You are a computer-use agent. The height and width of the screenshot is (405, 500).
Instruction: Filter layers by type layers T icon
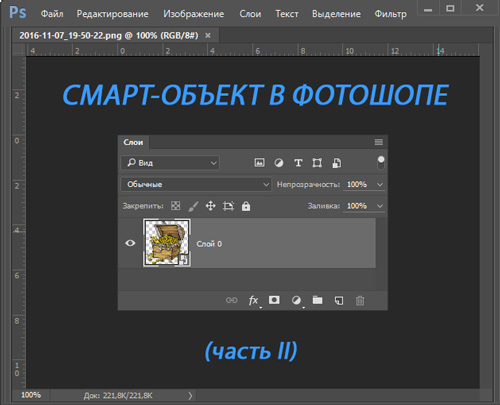[x=298, y=163]
